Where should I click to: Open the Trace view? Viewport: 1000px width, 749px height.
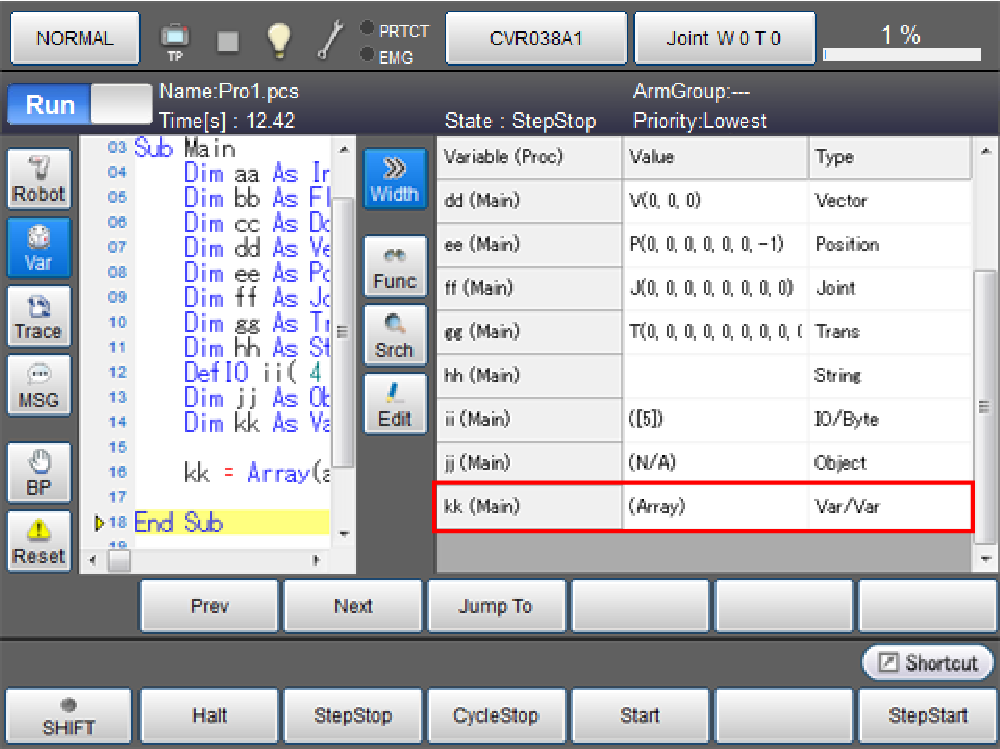tap(39, 316)
